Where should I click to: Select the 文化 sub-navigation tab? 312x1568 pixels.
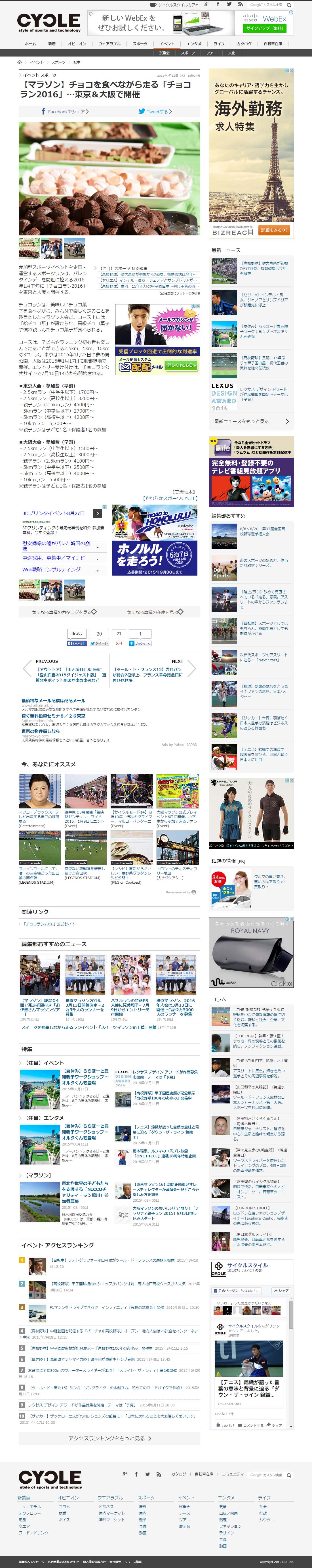click(x=232, y=53)
